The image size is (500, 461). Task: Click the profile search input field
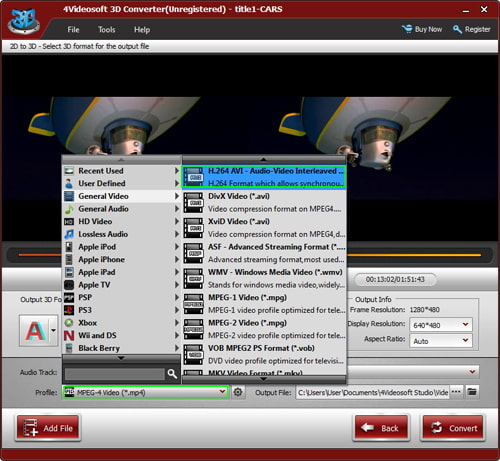tap(114, 374)
